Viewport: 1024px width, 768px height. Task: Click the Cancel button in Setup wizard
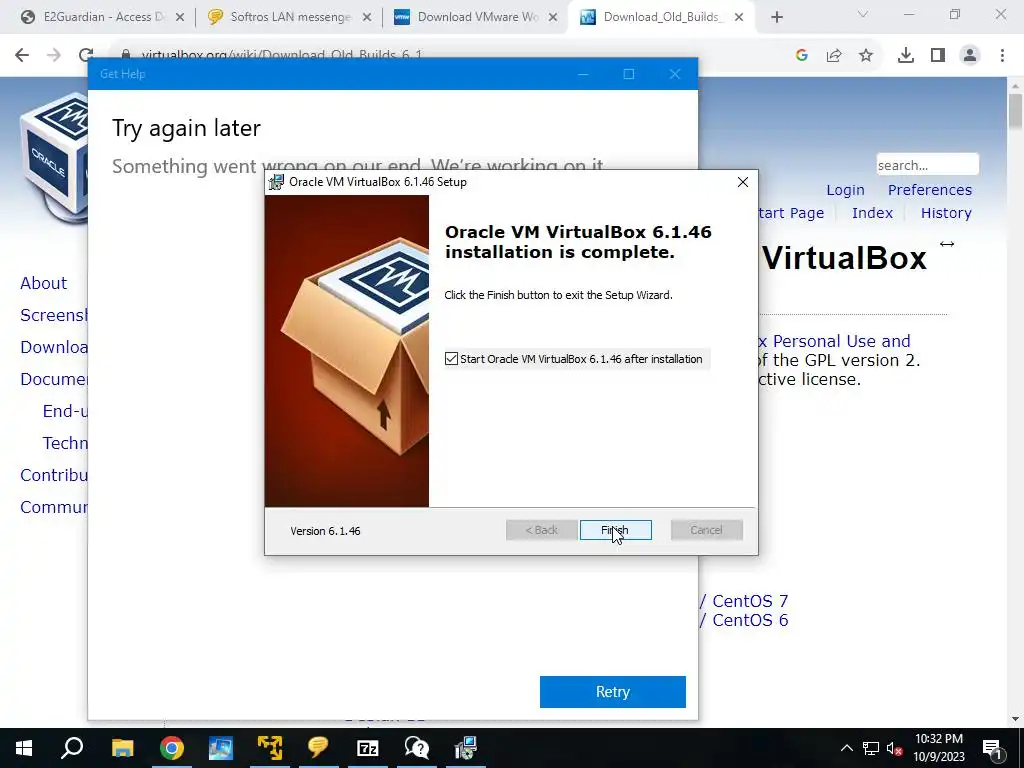pos(707,530)
